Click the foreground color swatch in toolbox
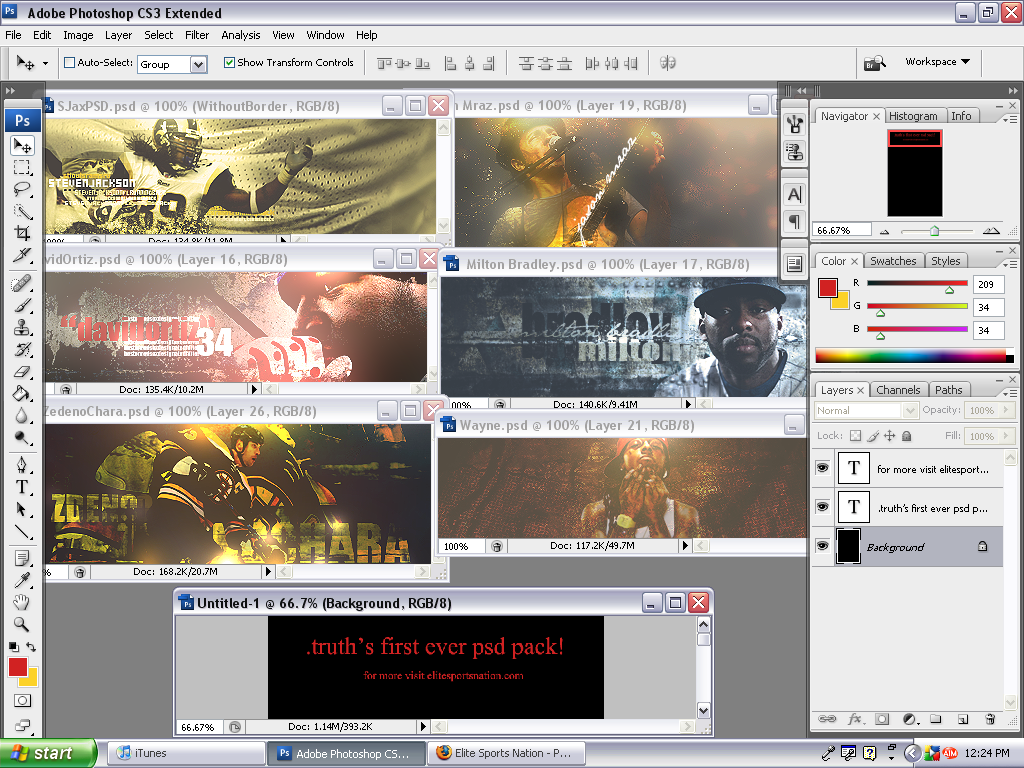1024x768 pixels. click(x=18, y=667)
